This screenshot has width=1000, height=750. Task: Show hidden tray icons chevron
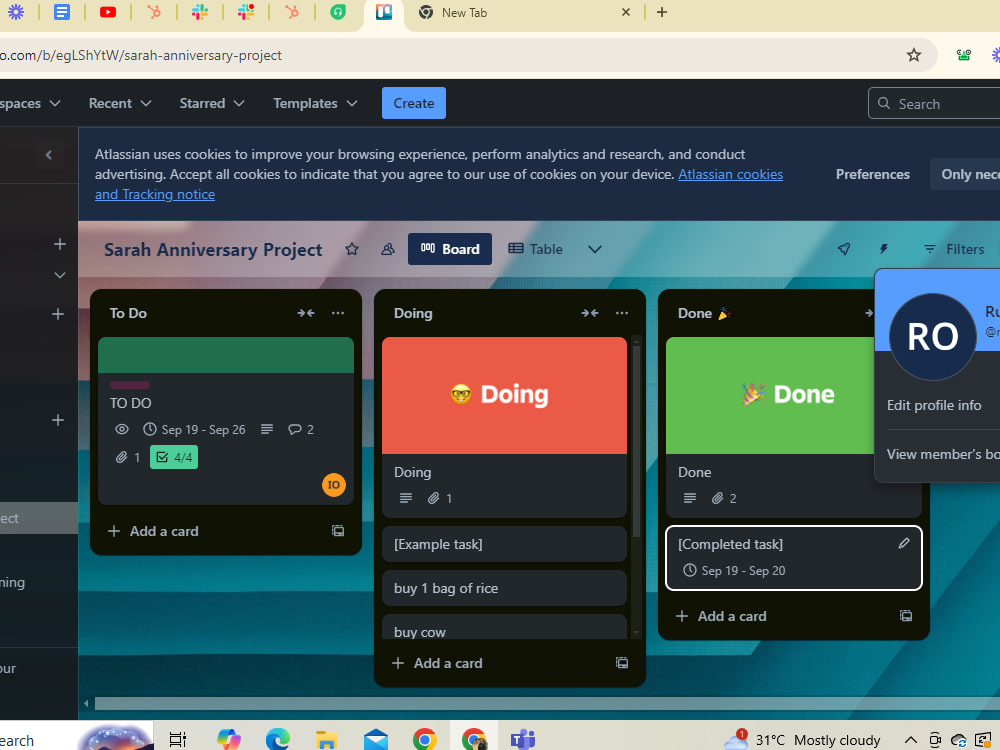(911, 740)
